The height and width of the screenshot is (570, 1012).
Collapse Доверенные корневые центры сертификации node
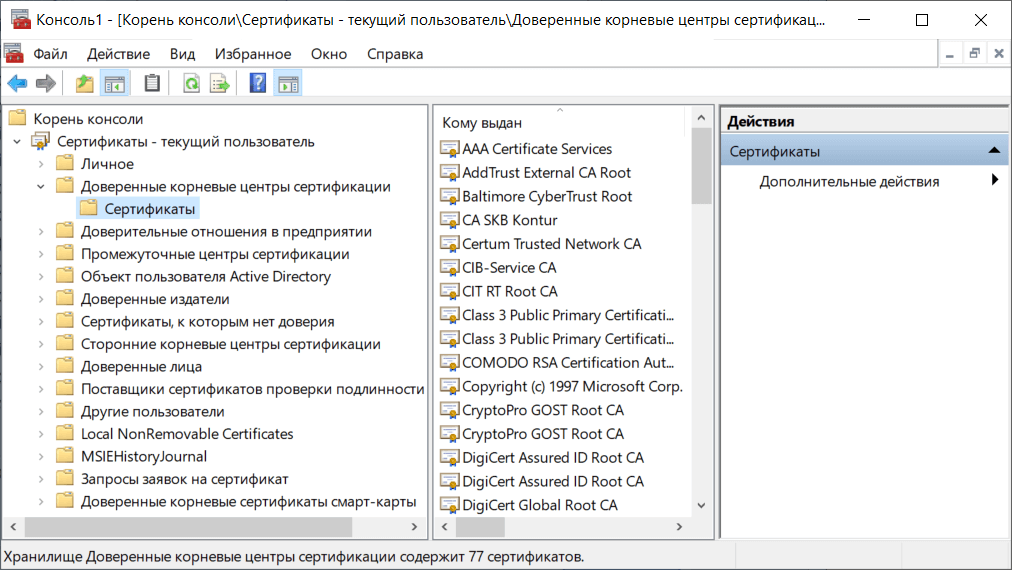(x=41, y=187)
